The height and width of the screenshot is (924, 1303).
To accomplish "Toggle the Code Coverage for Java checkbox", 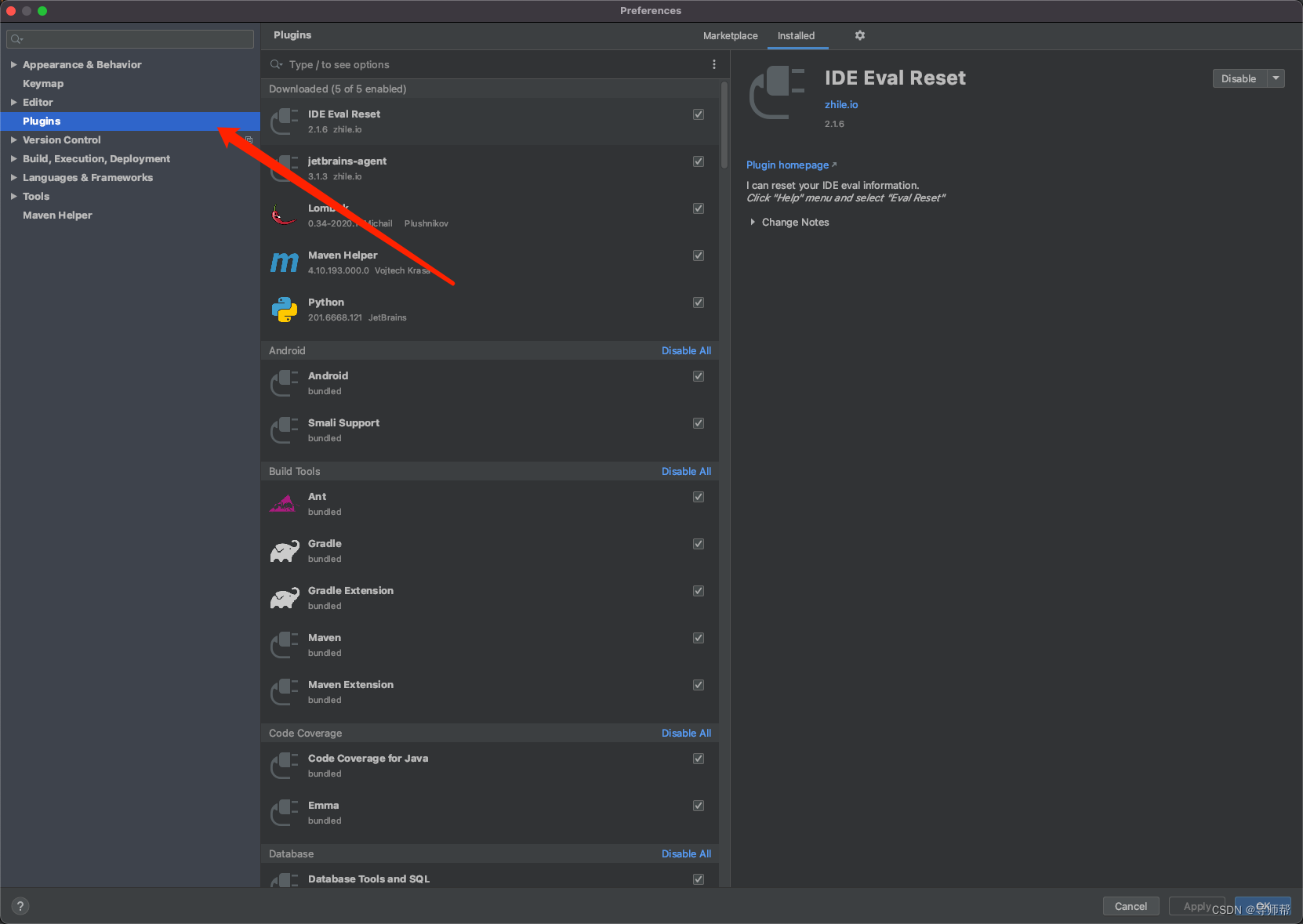I will [x=699, y=759].
